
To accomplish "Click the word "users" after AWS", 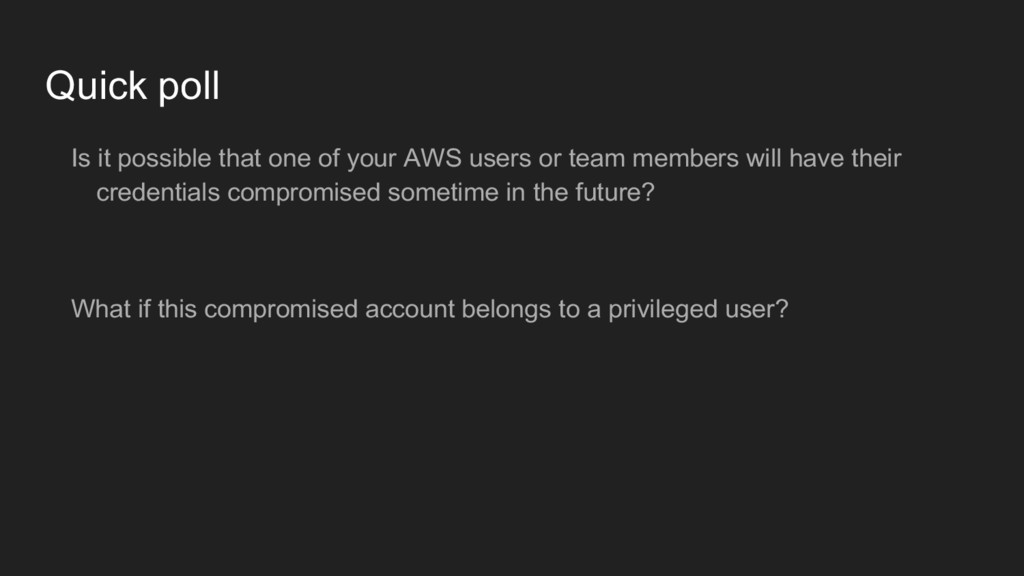I will pos(500,159).
